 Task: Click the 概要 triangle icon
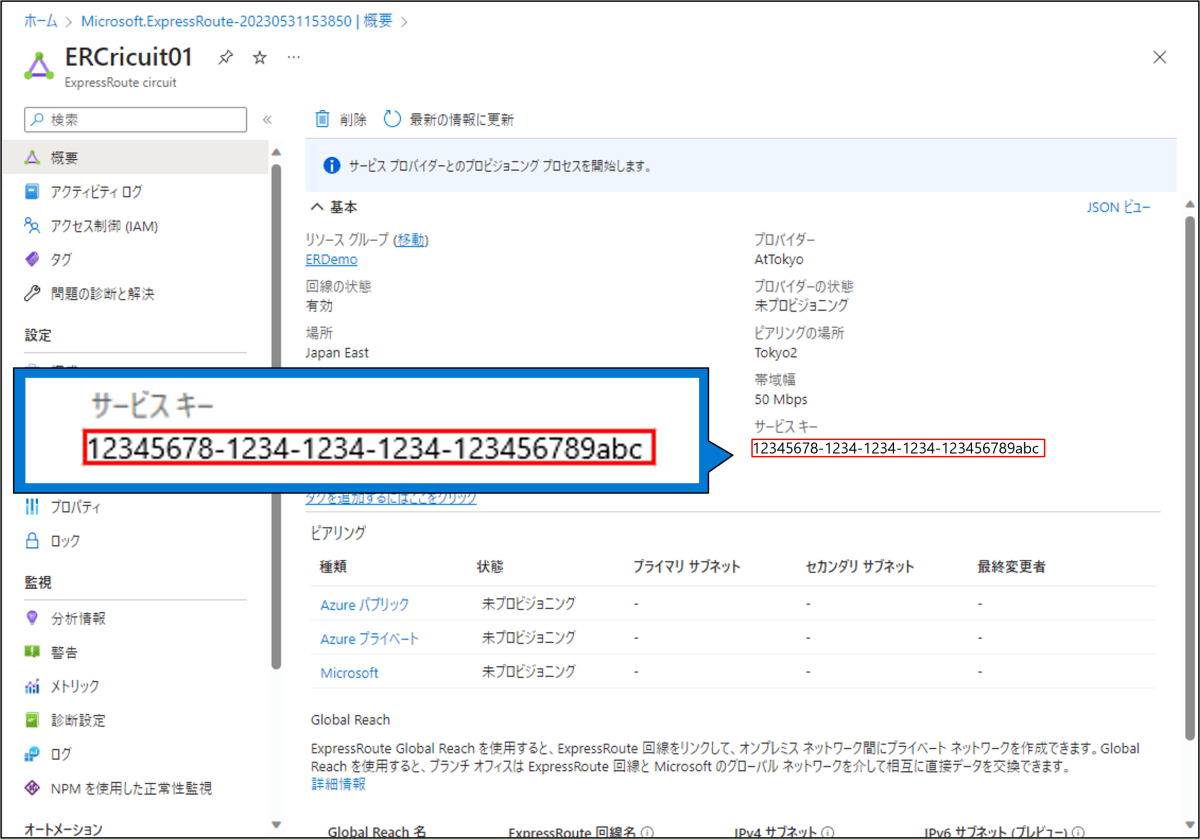tap(32, 158)
